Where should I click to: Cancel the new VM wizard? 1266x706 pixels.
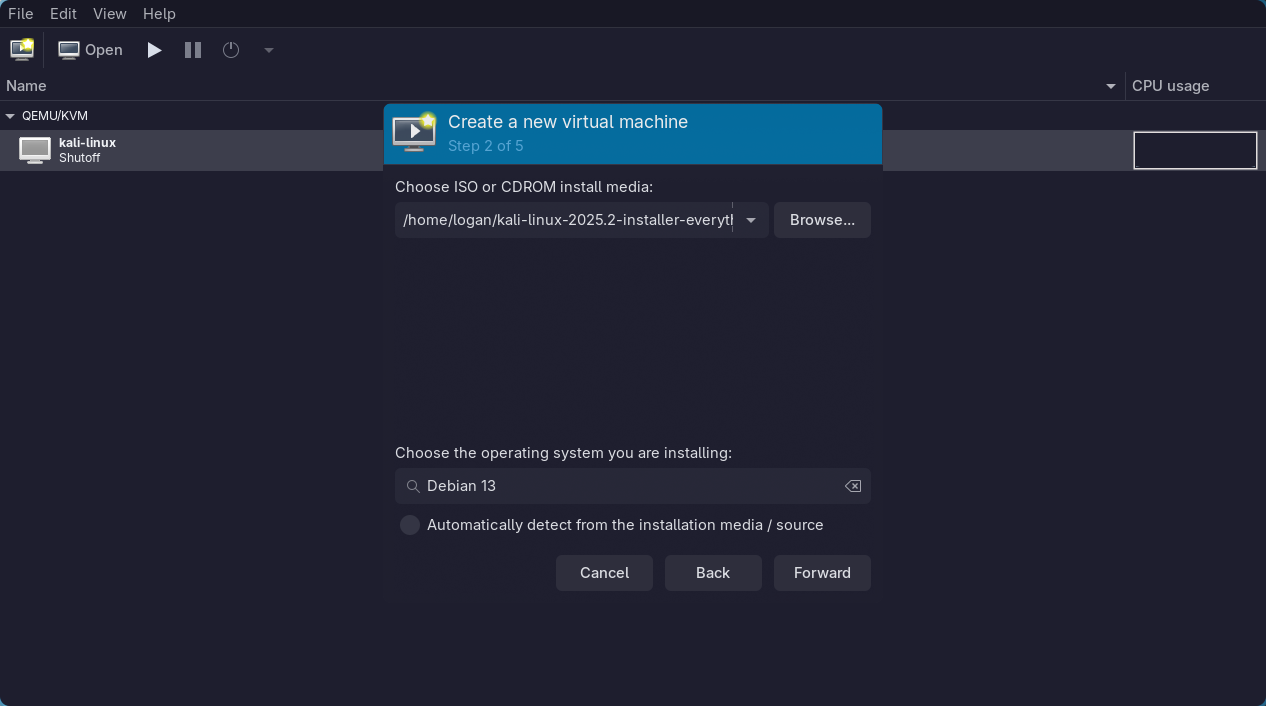coord(604,572)
